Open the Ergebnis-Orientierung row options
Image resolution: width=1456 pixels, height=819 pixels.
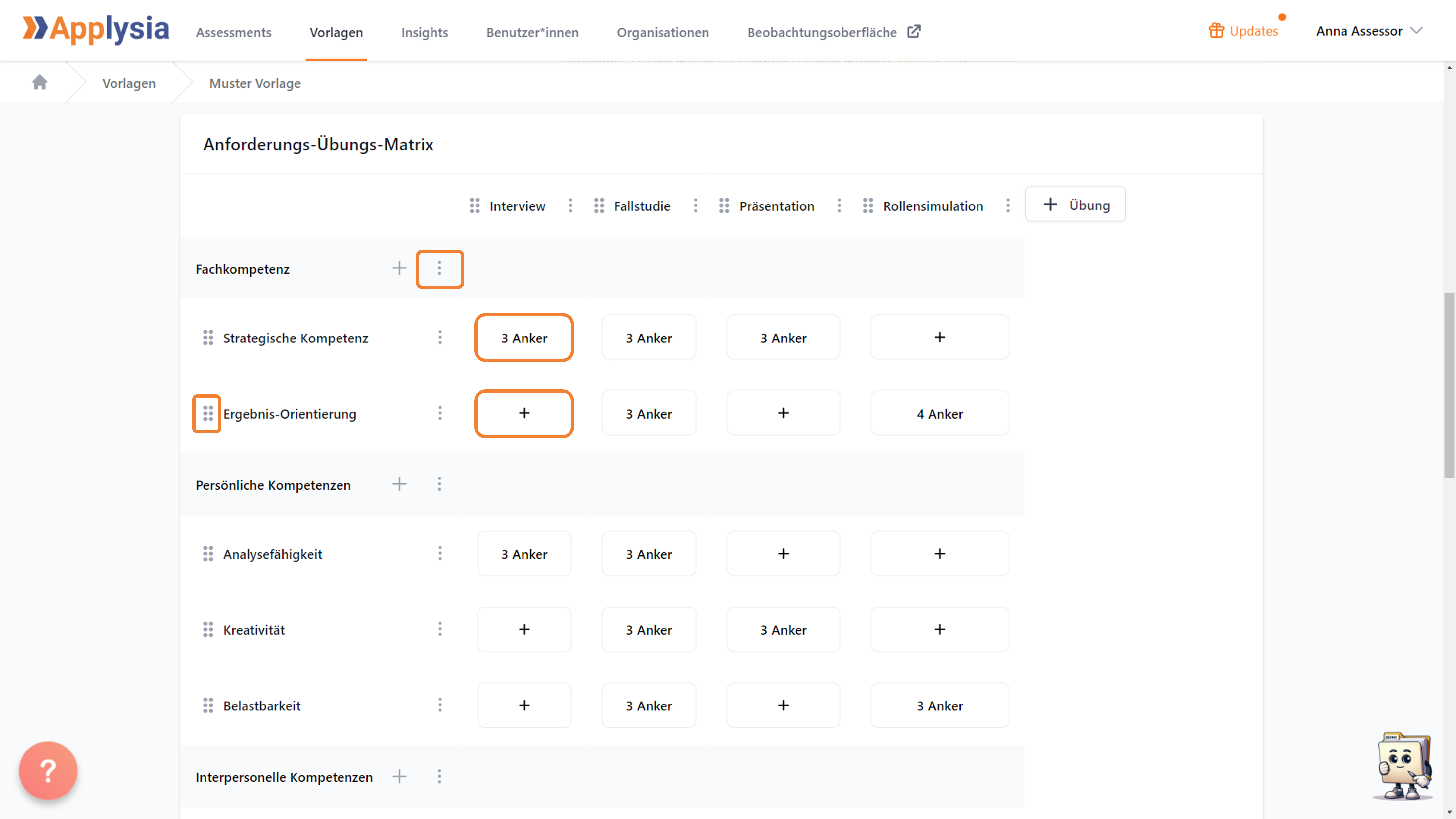click(440, 413)
